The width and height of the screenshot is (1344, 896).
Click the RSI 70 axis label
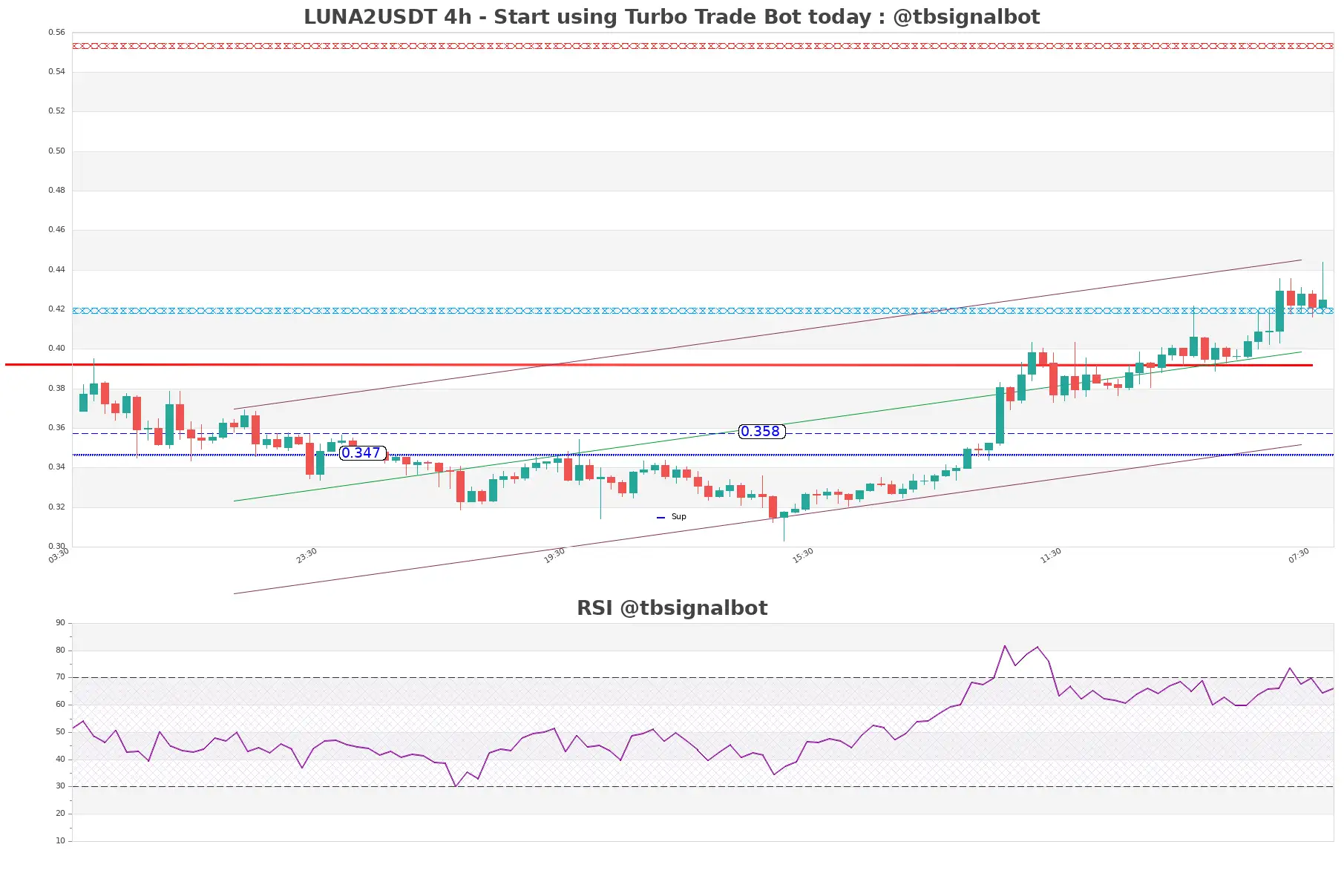(x=60, y=677)
